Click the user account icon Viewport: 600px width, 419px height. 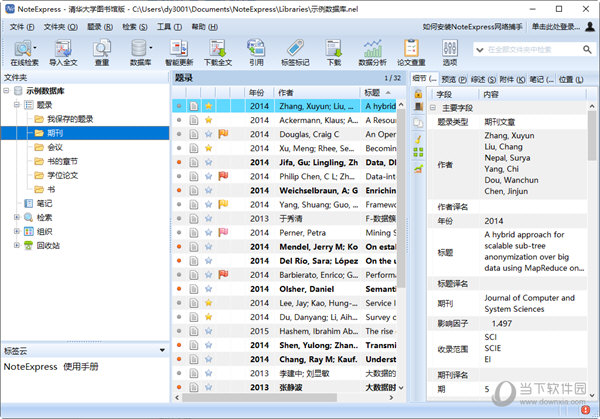[590, 26]
